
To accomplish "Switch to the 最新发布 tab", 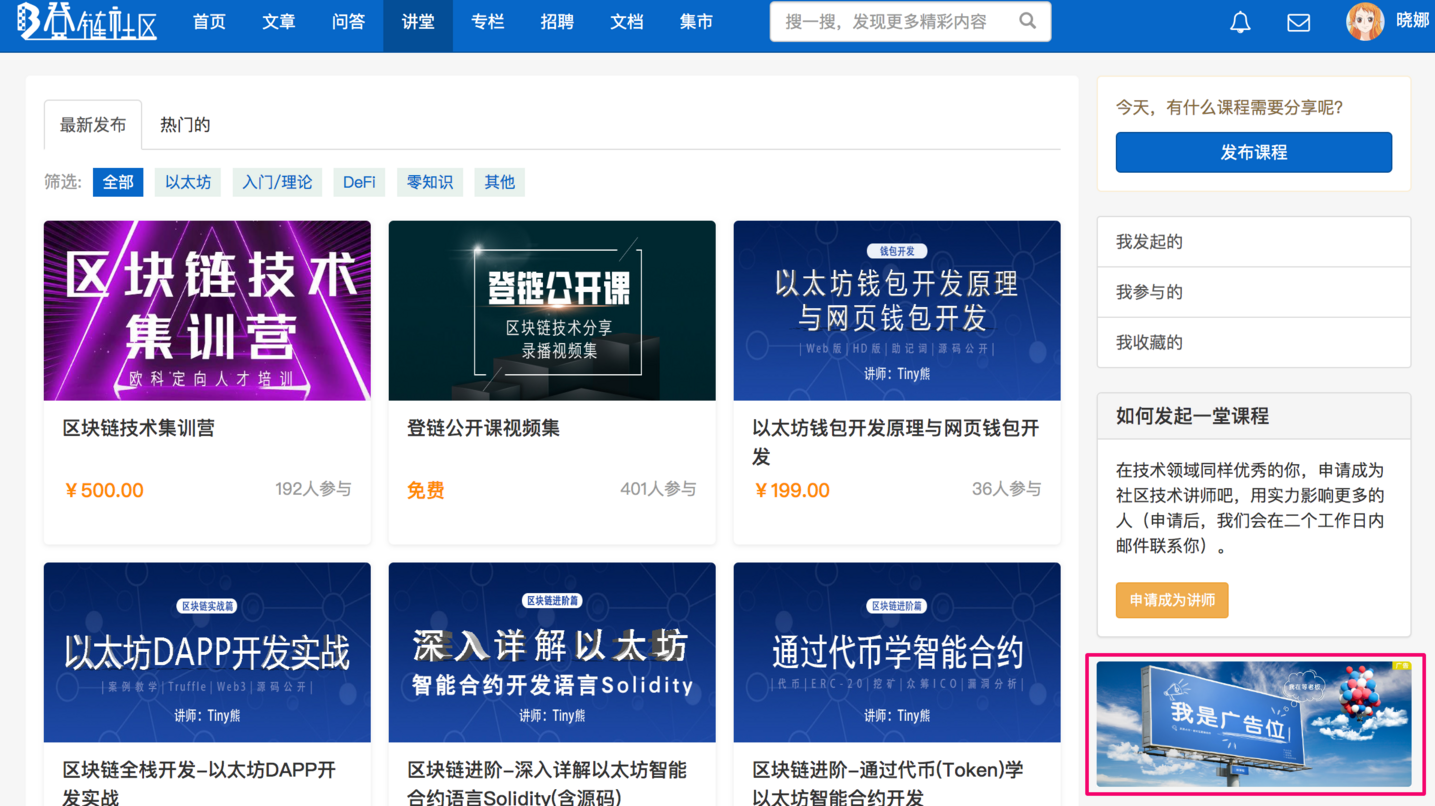I will (x=93, y=125).
